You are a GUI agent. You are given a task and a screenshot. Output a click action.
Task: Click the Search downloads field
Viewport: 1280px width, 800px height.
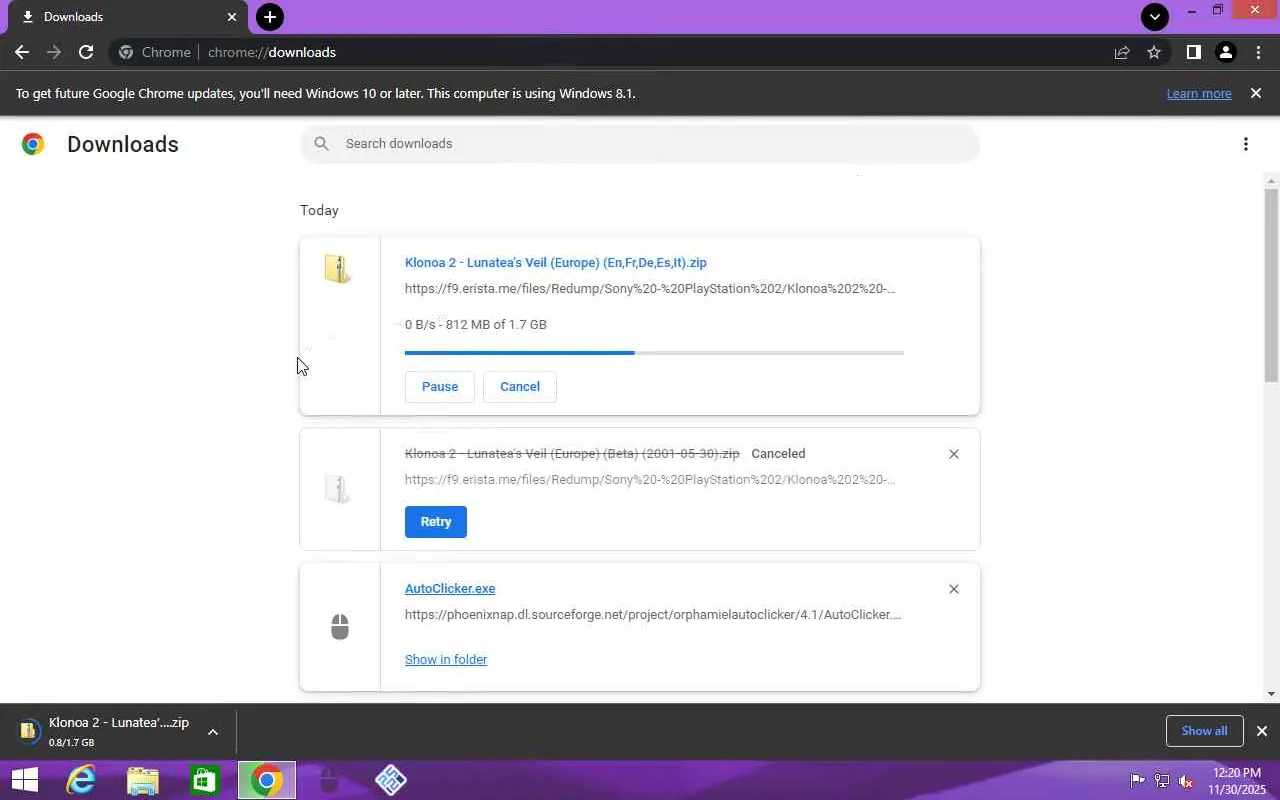640,144
